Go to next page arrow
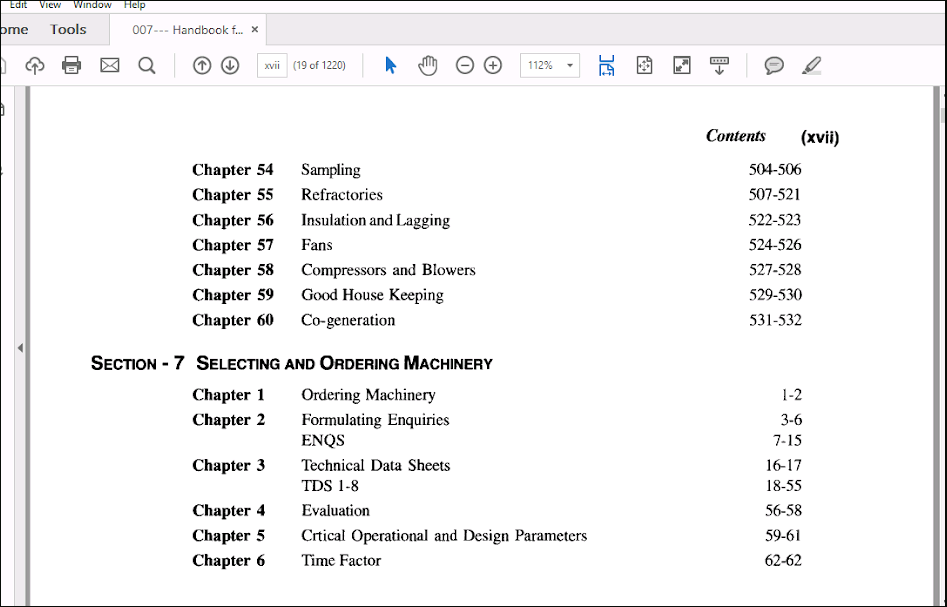 pyautogui.click(x=230, y=65)
